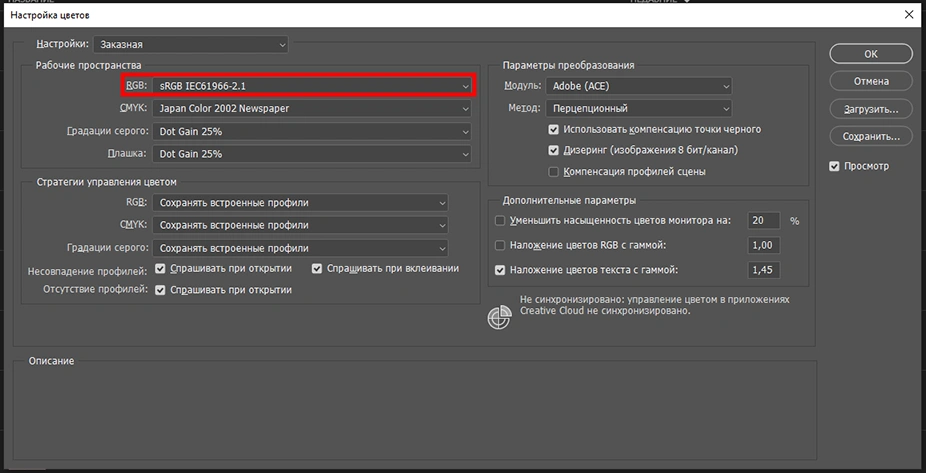Enable Использовать компенсацию точки черного checkbox
The width and height of the screenshot is (926, 473).
[x=554, y=129]
